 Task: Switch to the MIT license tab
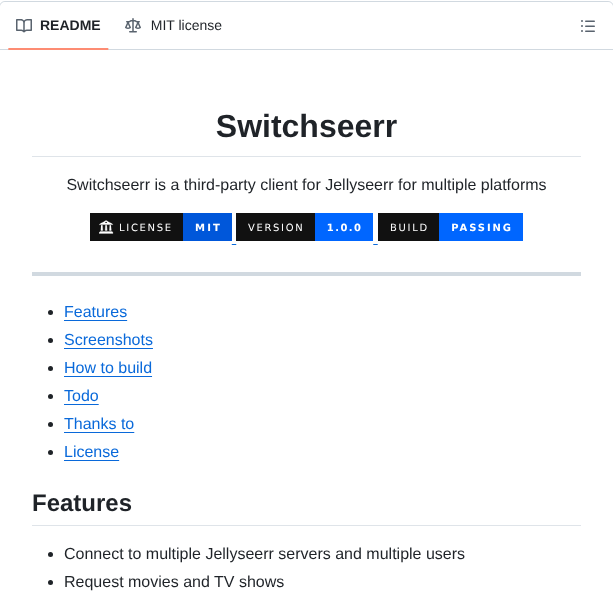(173, 25)
